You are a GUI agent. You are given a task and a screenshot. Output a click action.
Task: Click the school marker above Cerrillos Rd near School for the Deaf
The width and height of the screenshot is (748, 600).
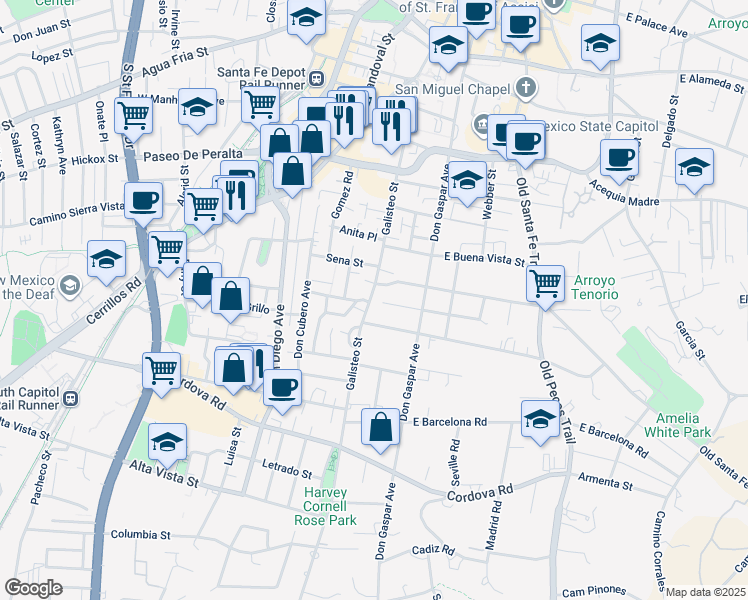pyautogui.click(x=106, y=262)
